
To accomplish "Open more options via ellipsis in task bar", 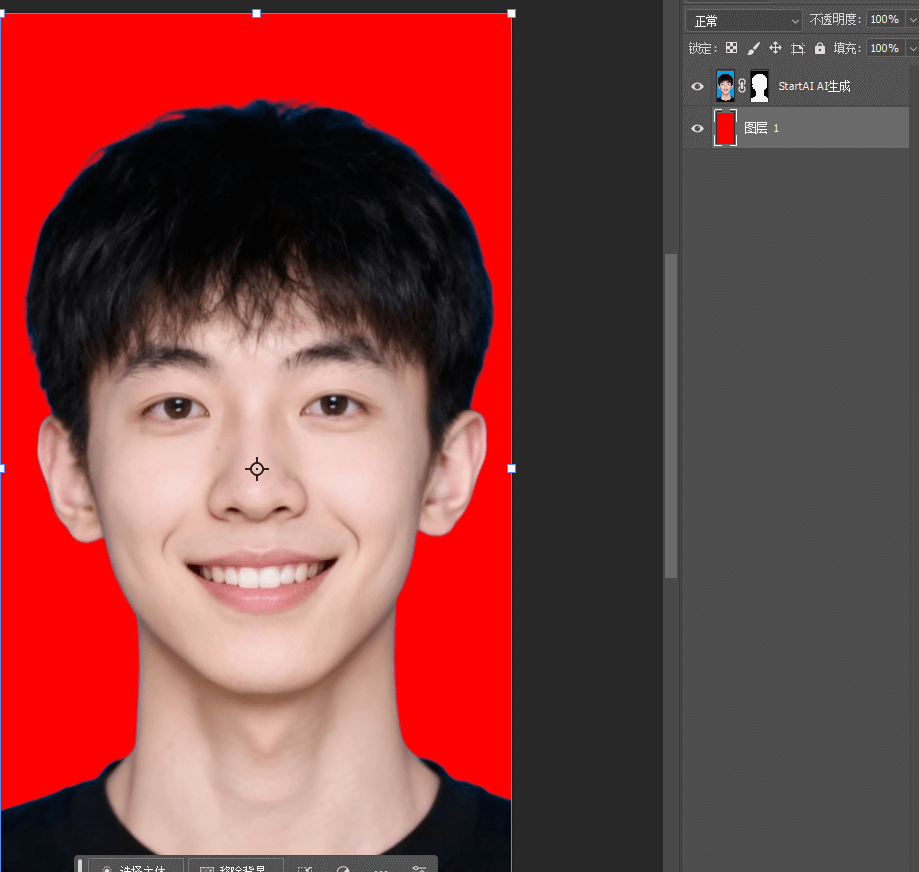I will [x=380, y=866].
